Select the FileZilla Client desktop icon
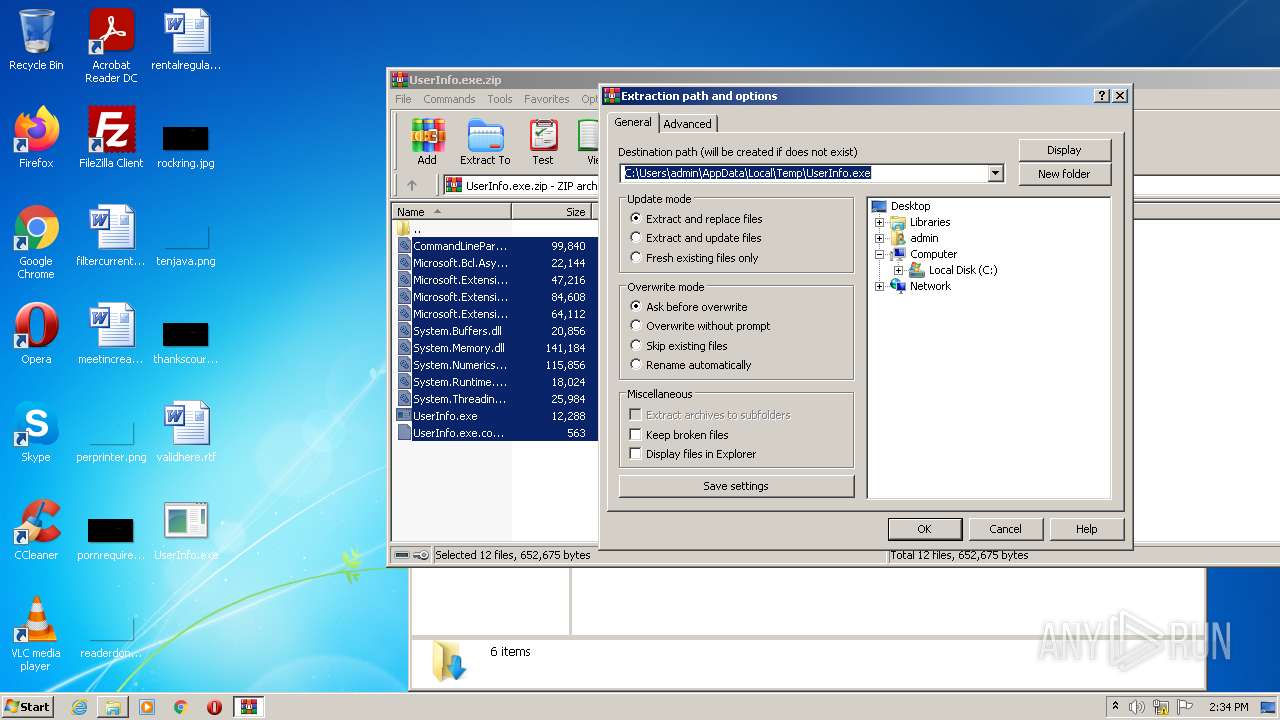The image size is (1280, 720). [111, 138]
